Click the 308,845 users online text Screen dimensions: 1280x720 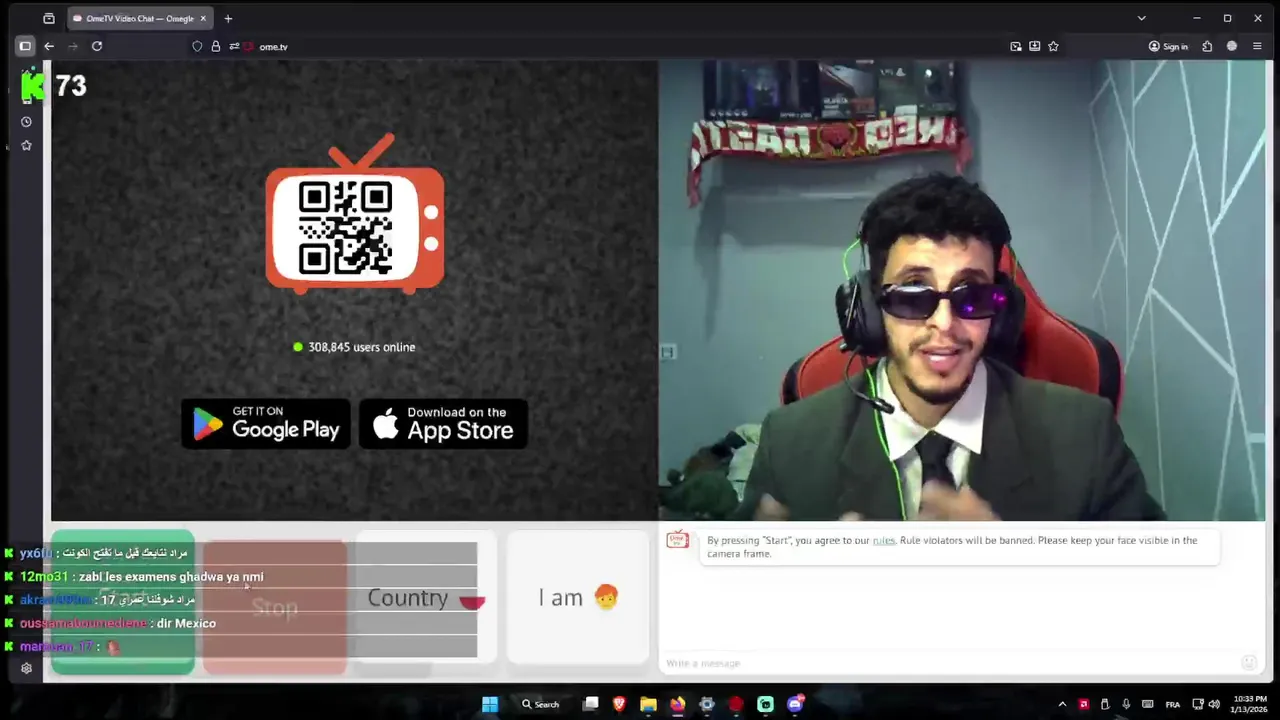(x=361, y=347)
